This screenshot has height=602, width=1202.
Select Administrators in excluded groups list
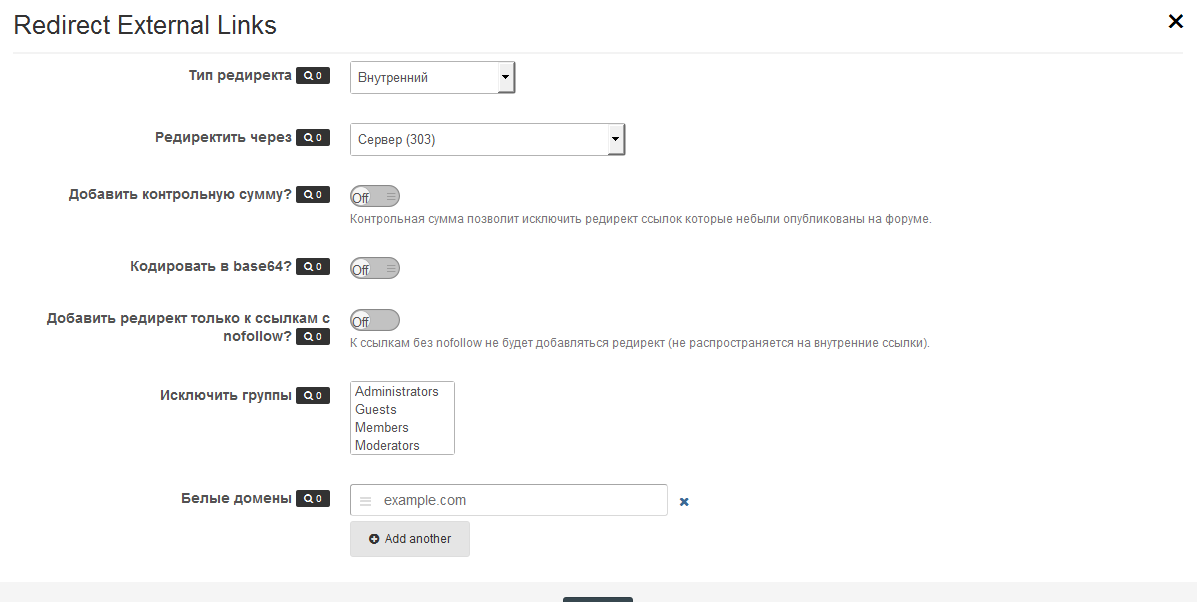click(397, 392)
